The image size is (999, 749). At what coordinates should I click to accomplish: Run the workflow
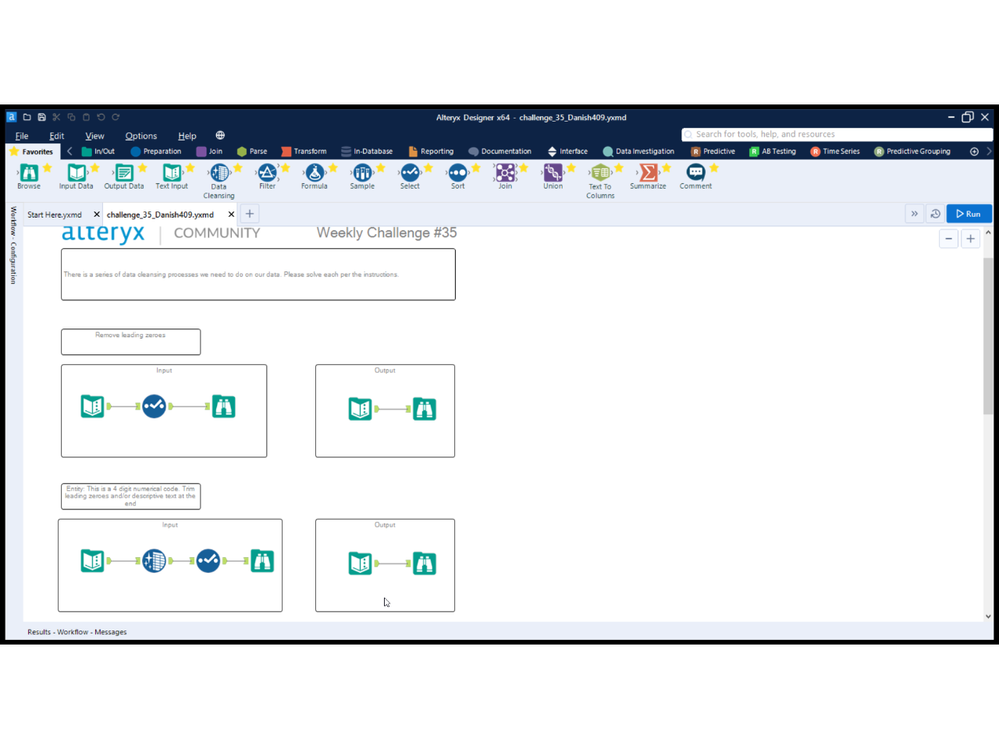tap(969, 214)
